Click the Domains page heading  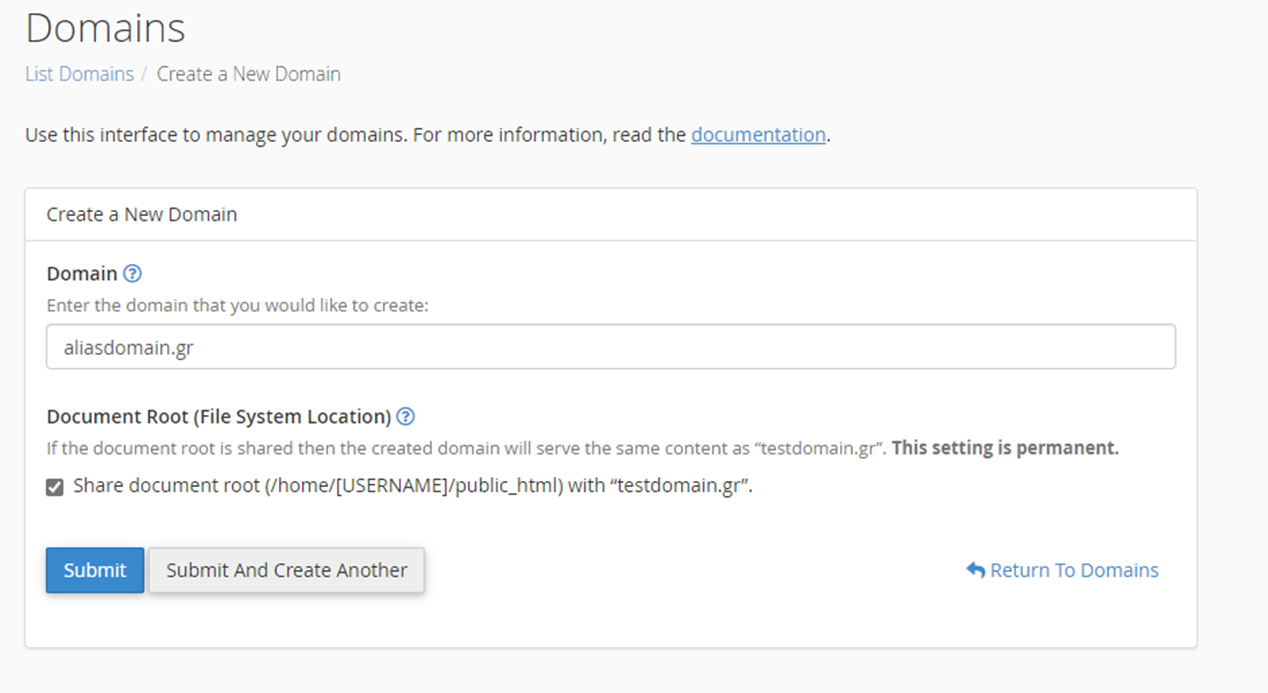click(x=105, y=28)
